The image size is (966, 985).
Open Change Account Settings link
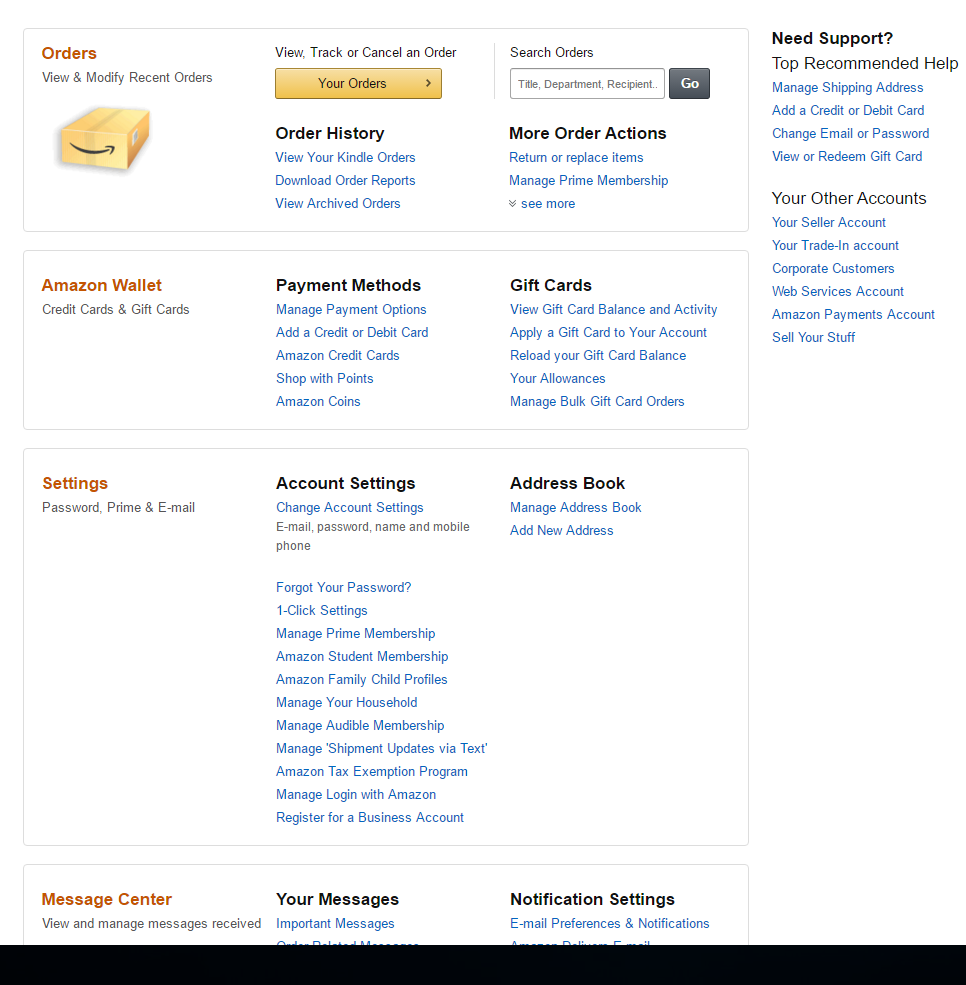pyautogui.click(x=349, y=508)
